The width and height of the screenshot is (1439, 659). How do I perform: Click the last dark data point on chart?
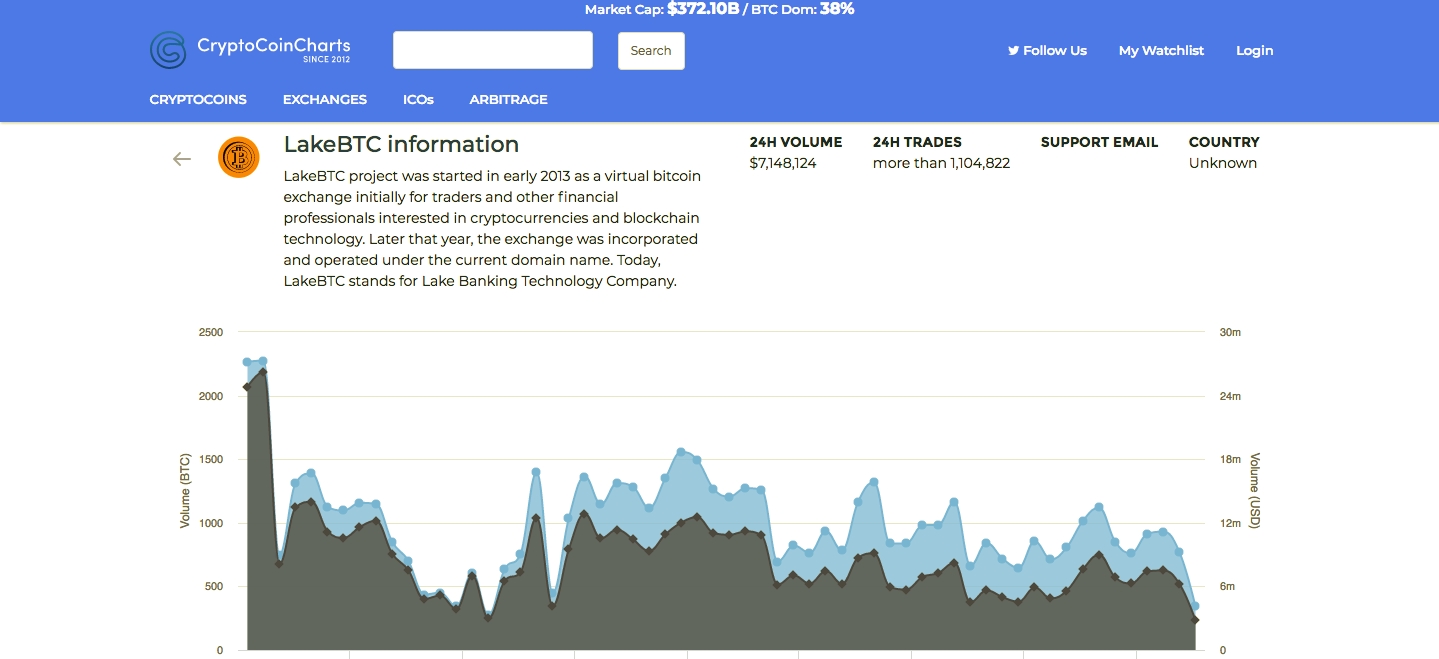[1195, 620]
